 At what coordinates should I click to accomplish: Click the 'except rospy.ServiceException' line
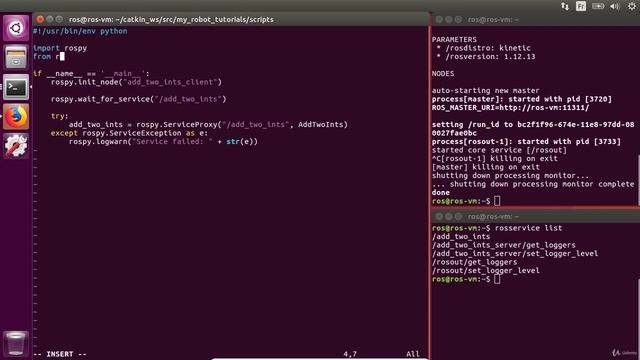129,133
